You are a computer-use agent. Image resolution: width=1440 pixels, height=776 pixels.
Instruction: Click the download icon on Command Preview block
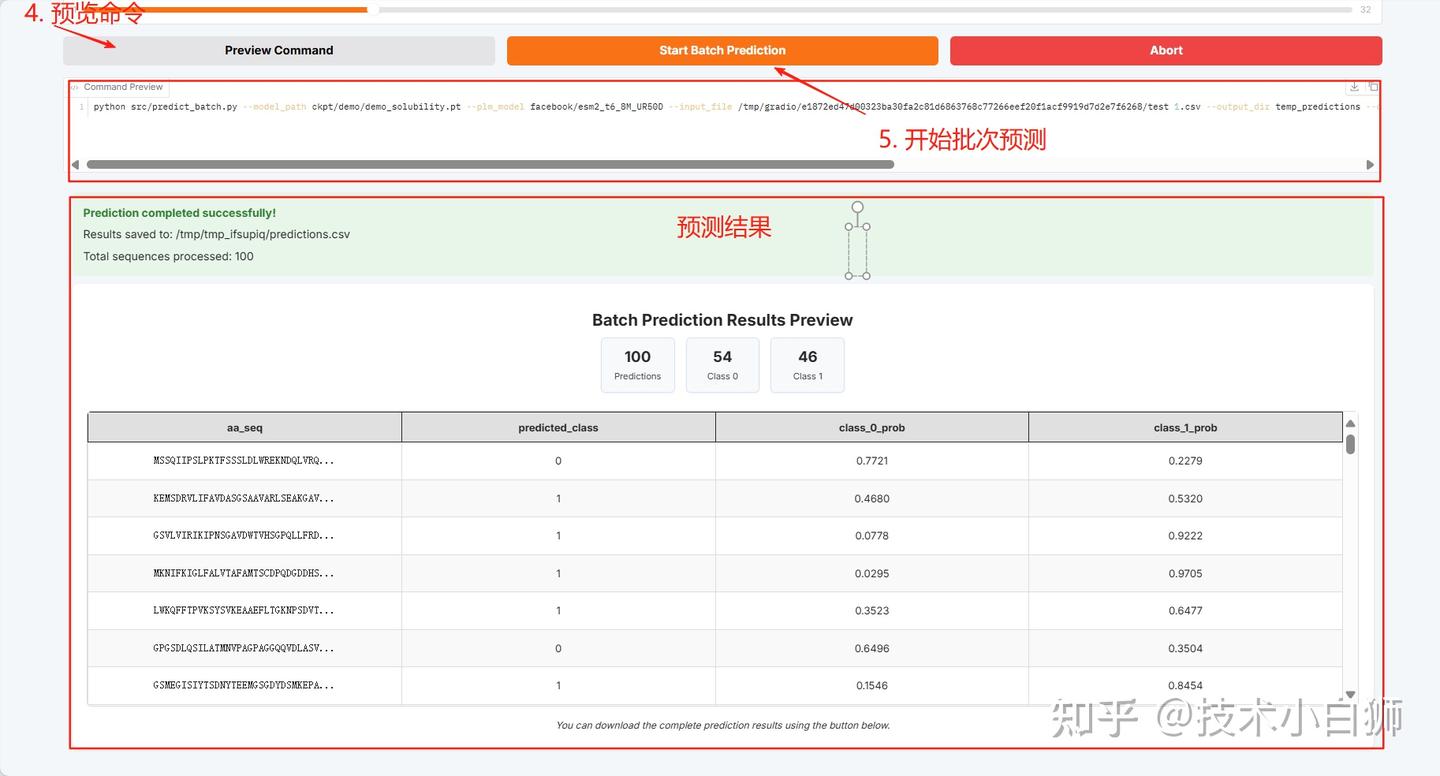[1354, 87]
